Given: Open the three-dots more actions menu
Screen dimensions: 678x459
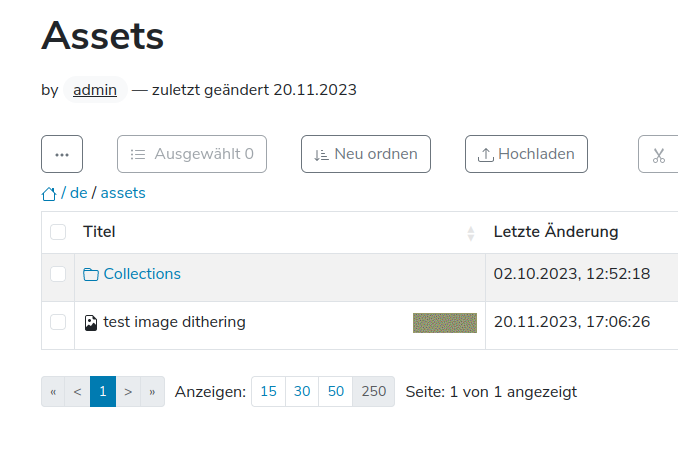Looking at the screenshot, I should [x=62, y=154].
